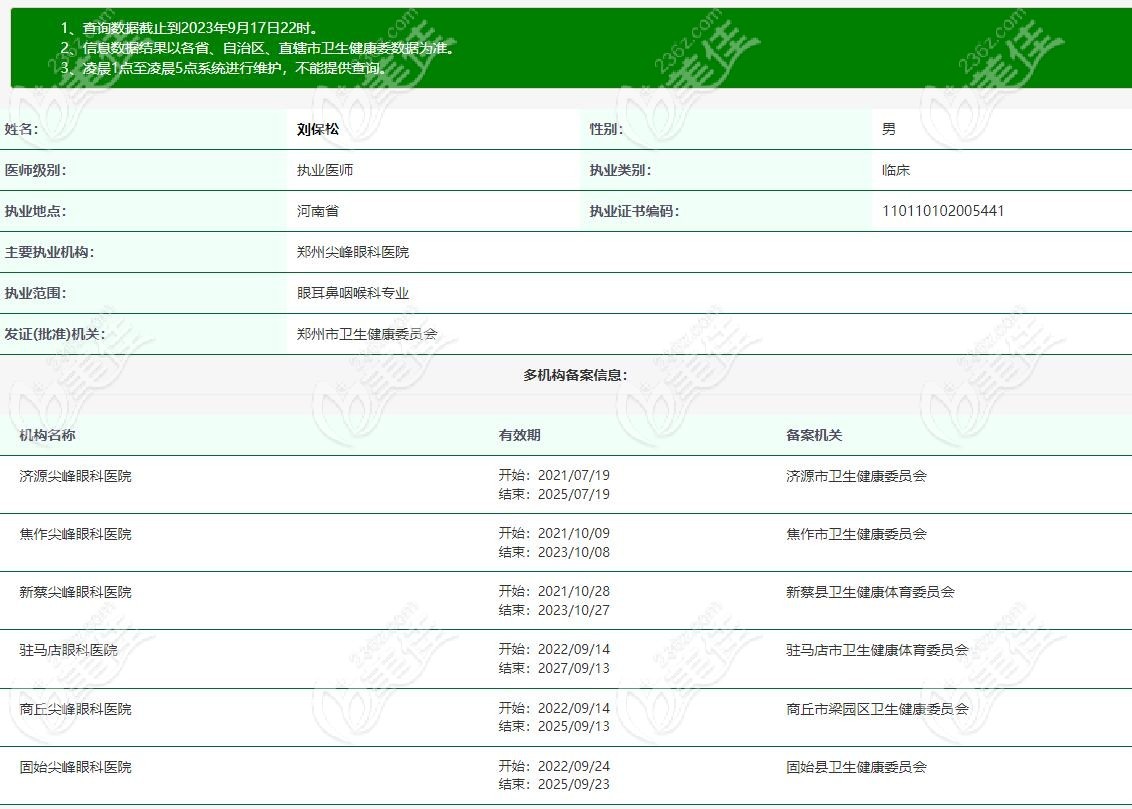
Task: Select the 商丘尖峰眼科医院 row name
Action: (x=76, y=709)
